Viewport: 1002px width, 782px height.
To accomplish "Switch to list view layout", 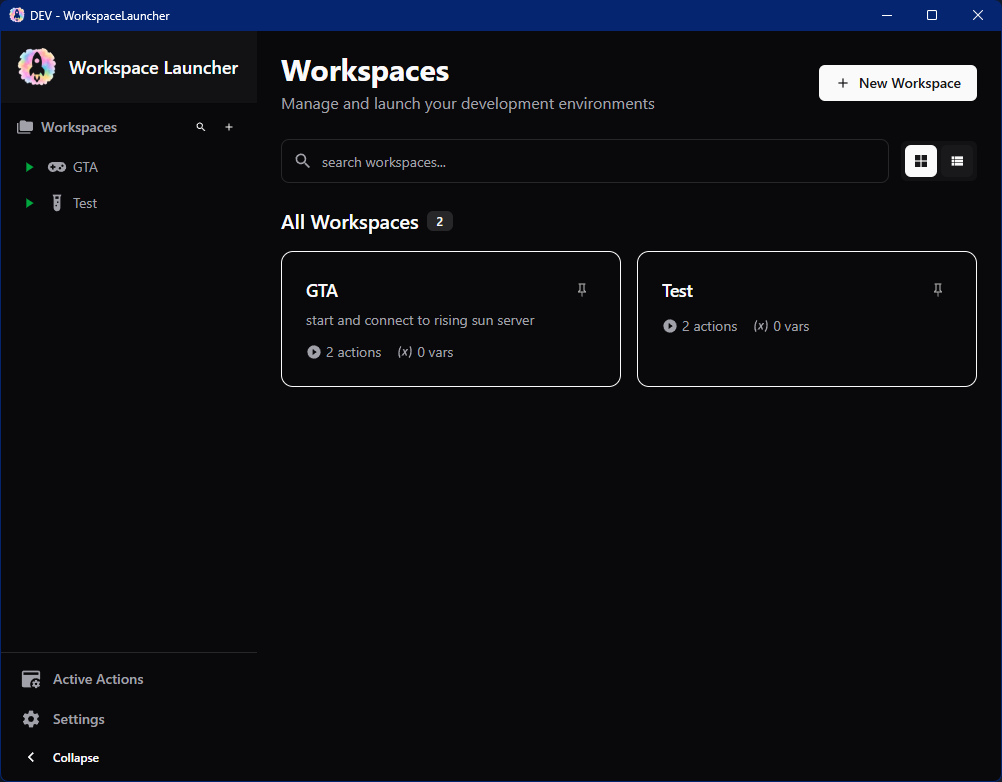I will [x=957, y=161].
